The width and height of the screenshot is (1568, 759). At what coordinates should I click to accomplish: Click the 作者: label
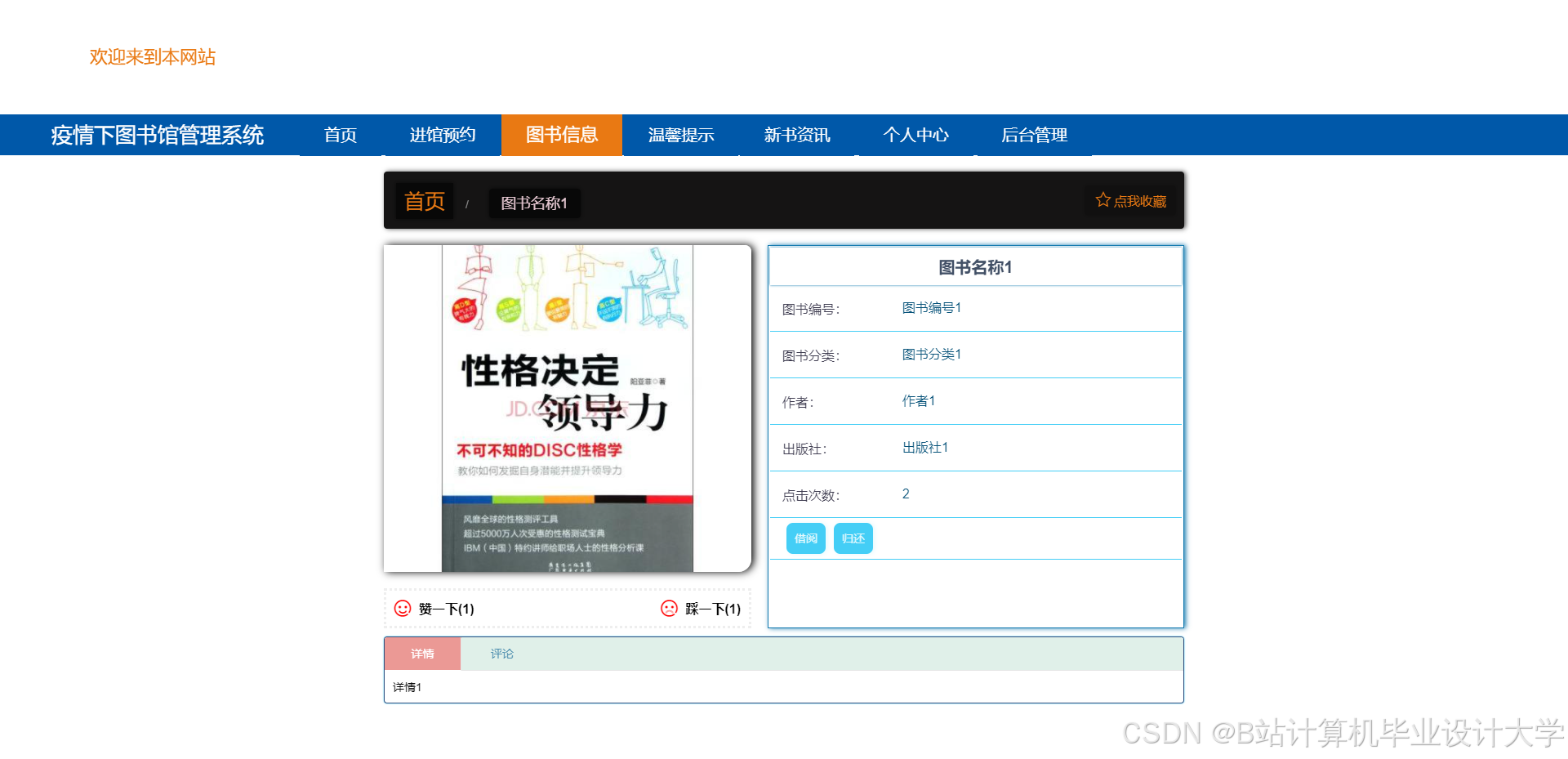[798, 402]
